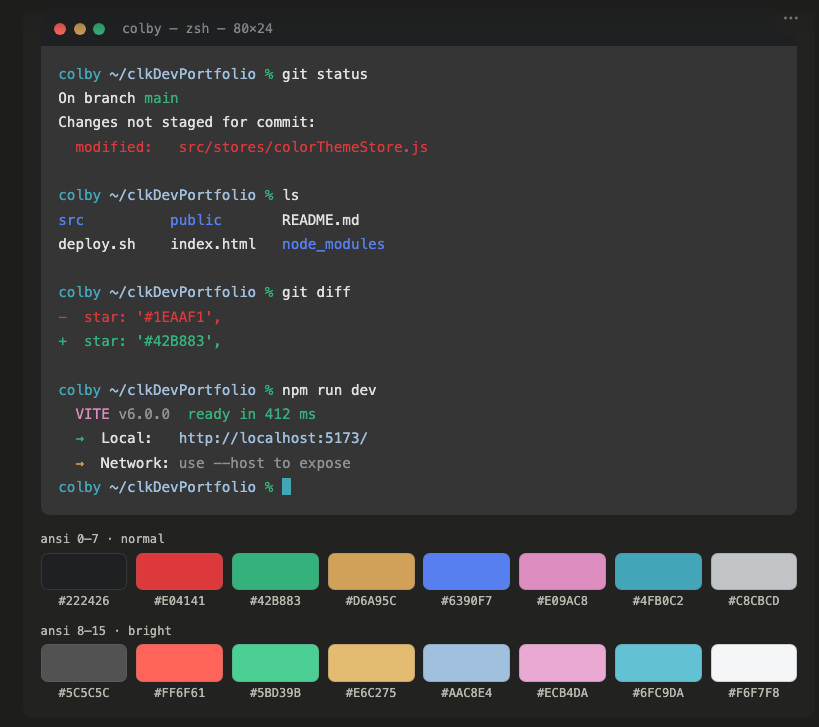This screenshot has height=727, width=819.
Task: Click the yellow arrow before Network
Action: click(80, 463)
